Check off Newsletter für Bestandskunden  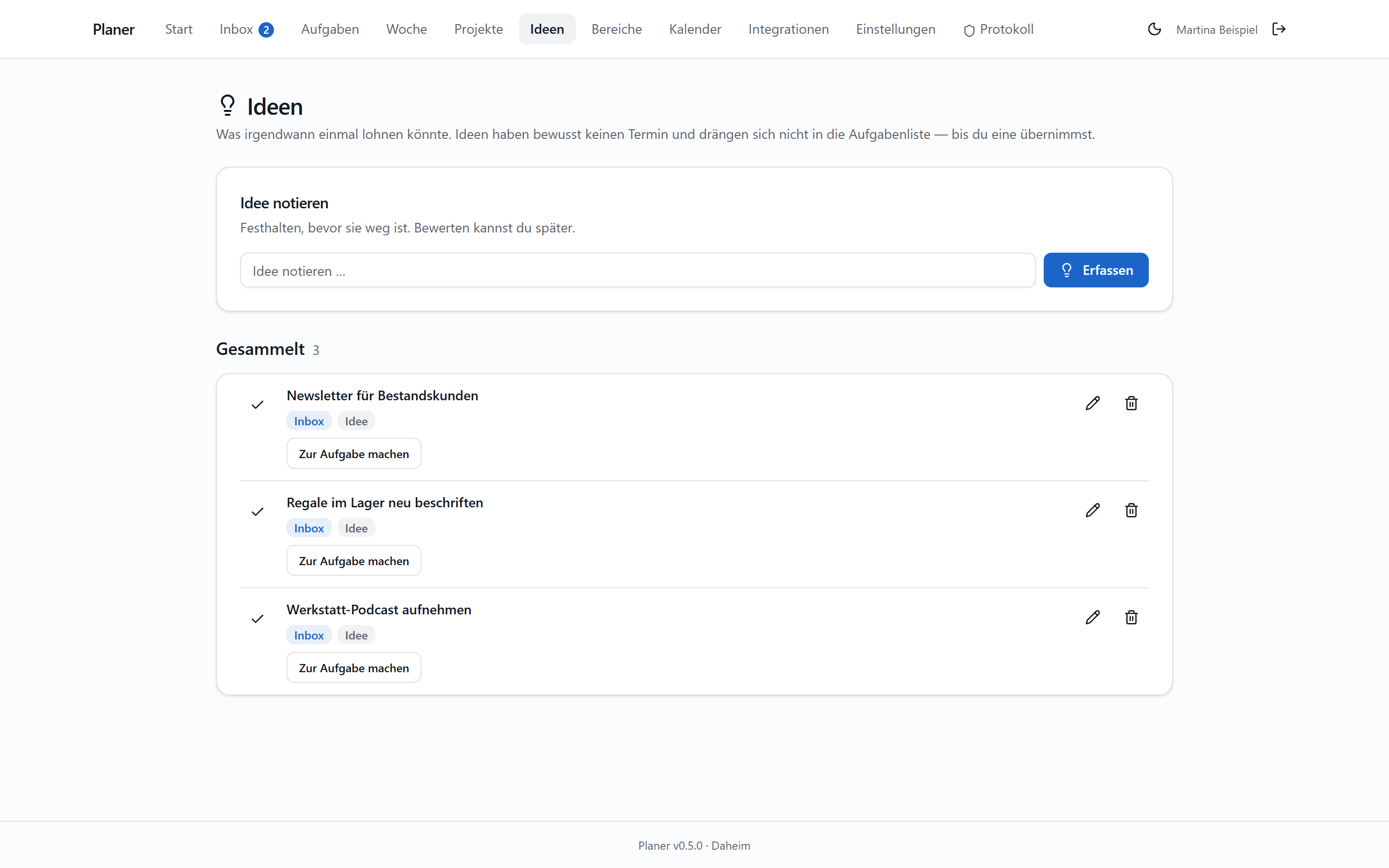(257, 405)
